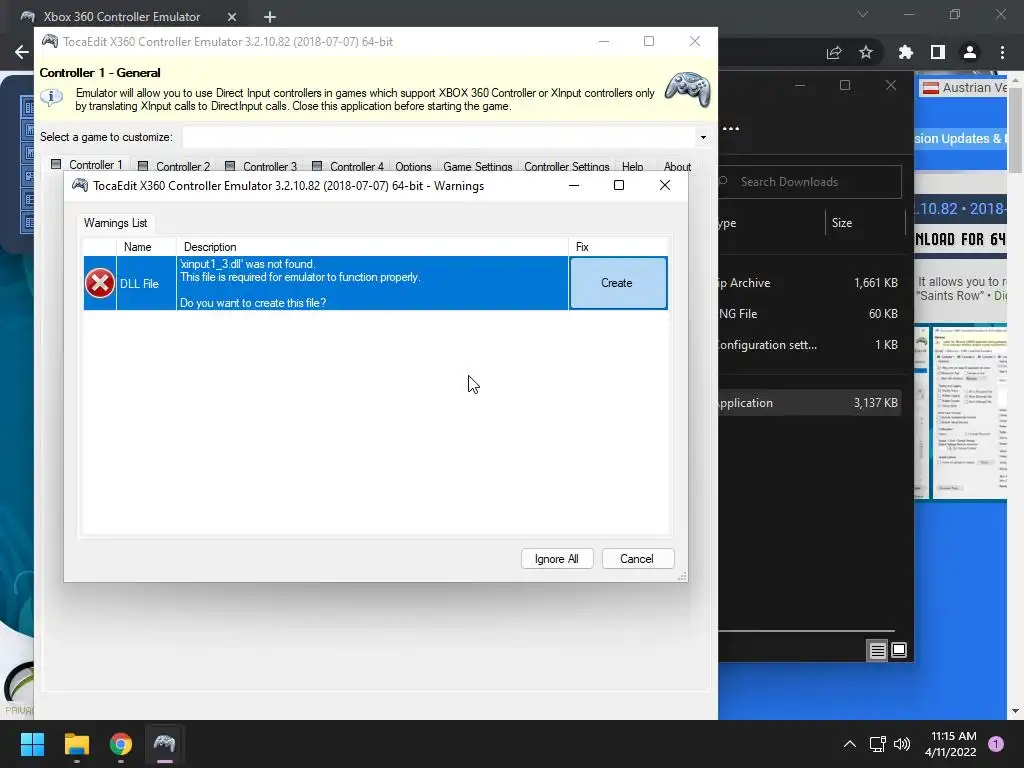Screen dimensions: 1024x768
Task: Open the Chrome three-dot menu
Action: click(x=1002, y=52)
